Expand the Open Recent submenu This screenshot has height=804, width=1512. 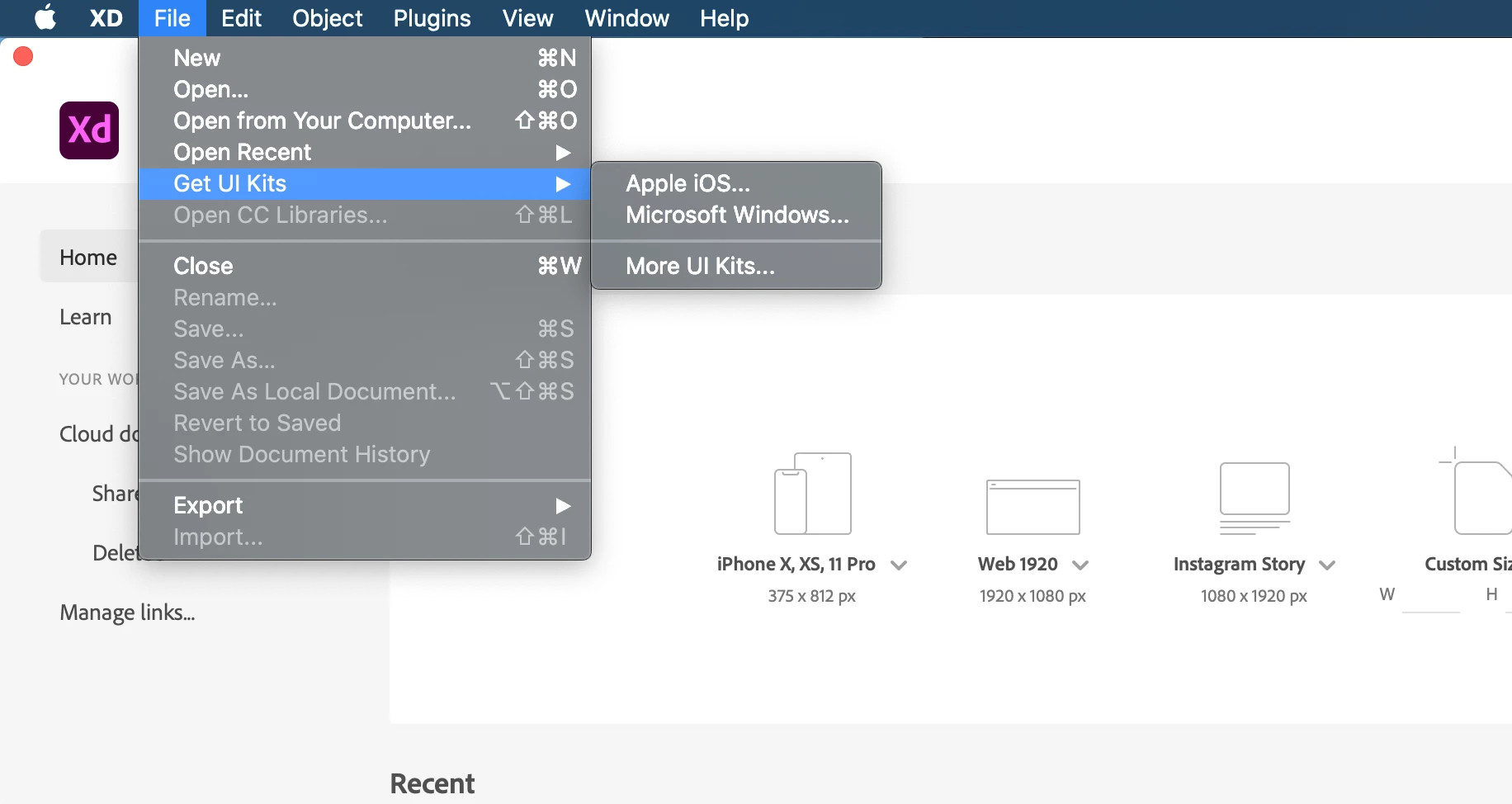tap(365, 153)
